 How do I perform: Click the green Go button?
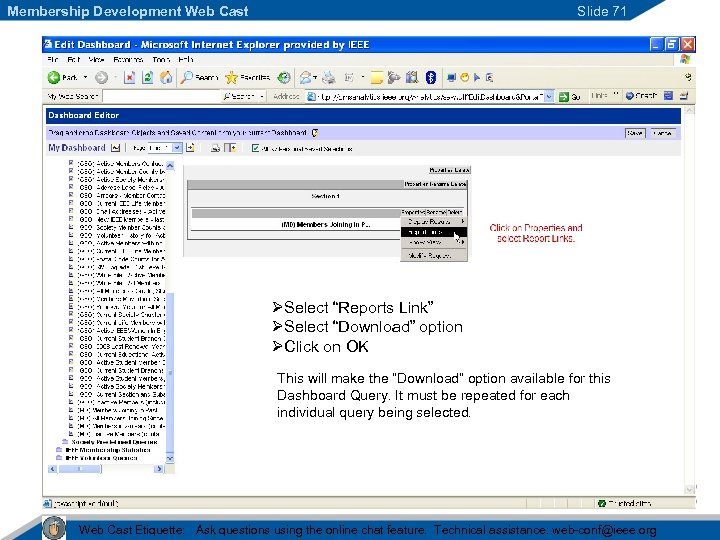pos(570,96)
